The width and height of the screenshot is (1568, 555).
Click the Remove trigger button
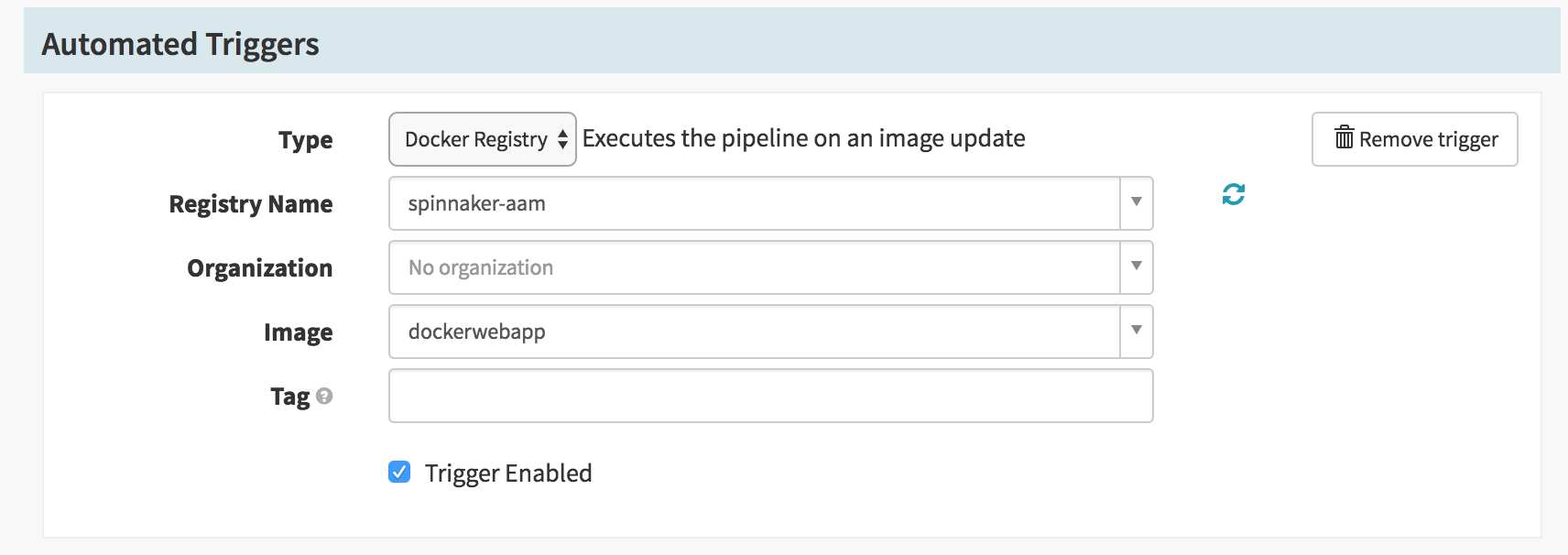point(1413,139)
